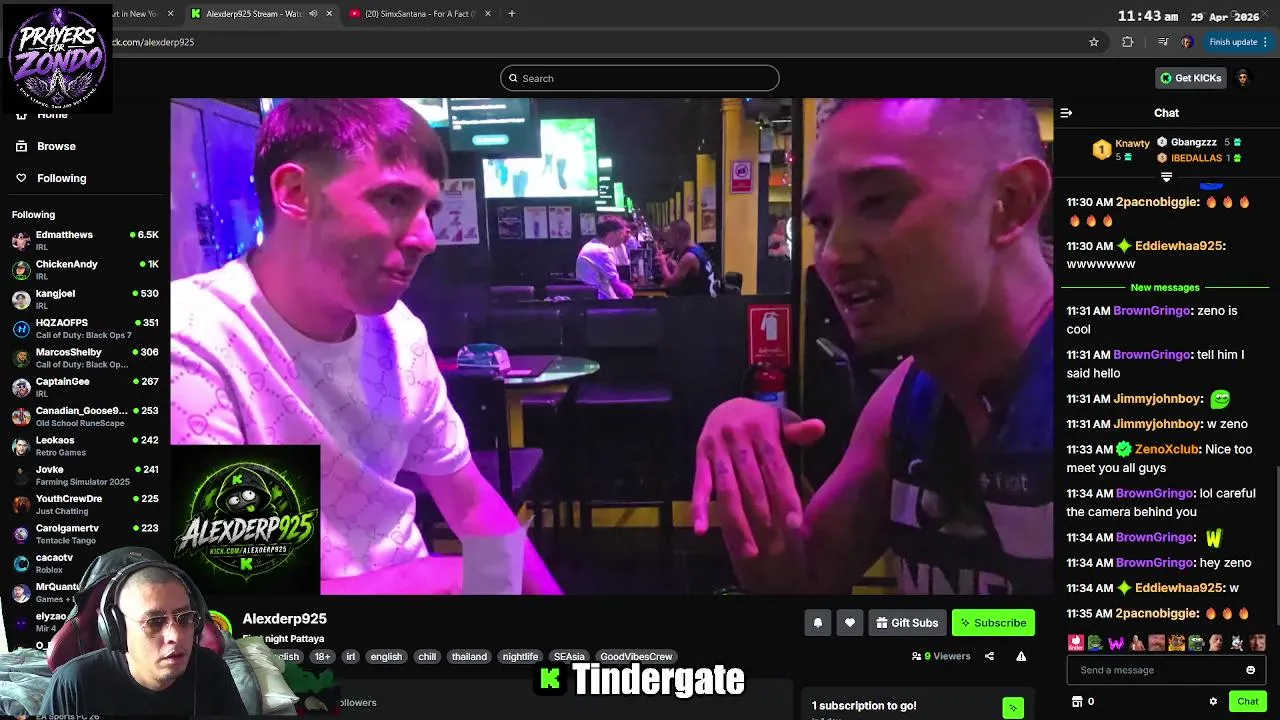Click the Alexderp925 channel name

pos(284,619)
